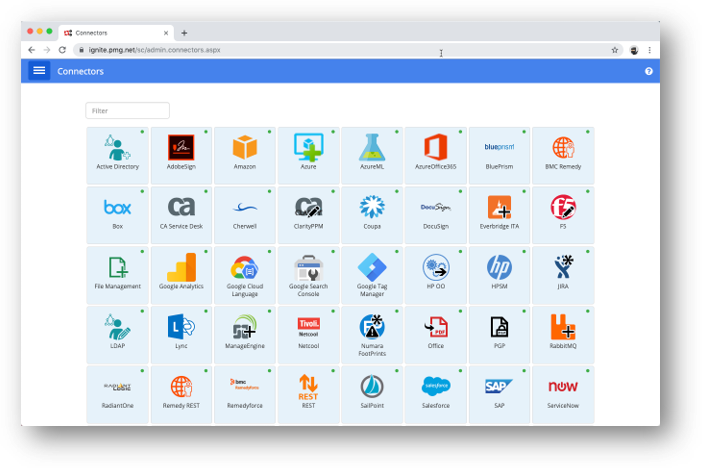Bookmark this page with the star
Image resolution: width=702 pixels, height=468 pixels.
click(x=615, y=50)
